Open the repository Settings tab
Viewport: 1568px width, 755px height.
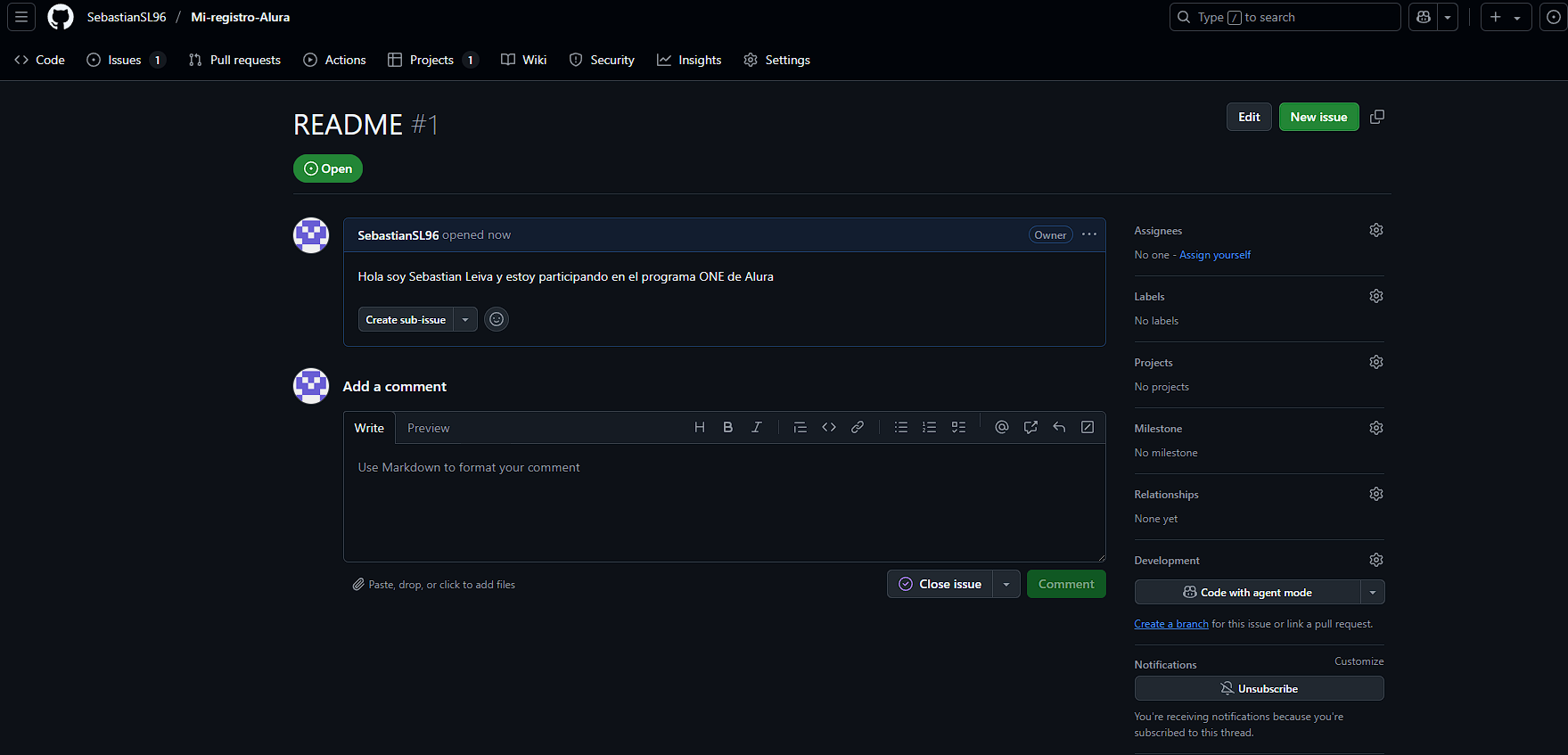pos(776,60)
